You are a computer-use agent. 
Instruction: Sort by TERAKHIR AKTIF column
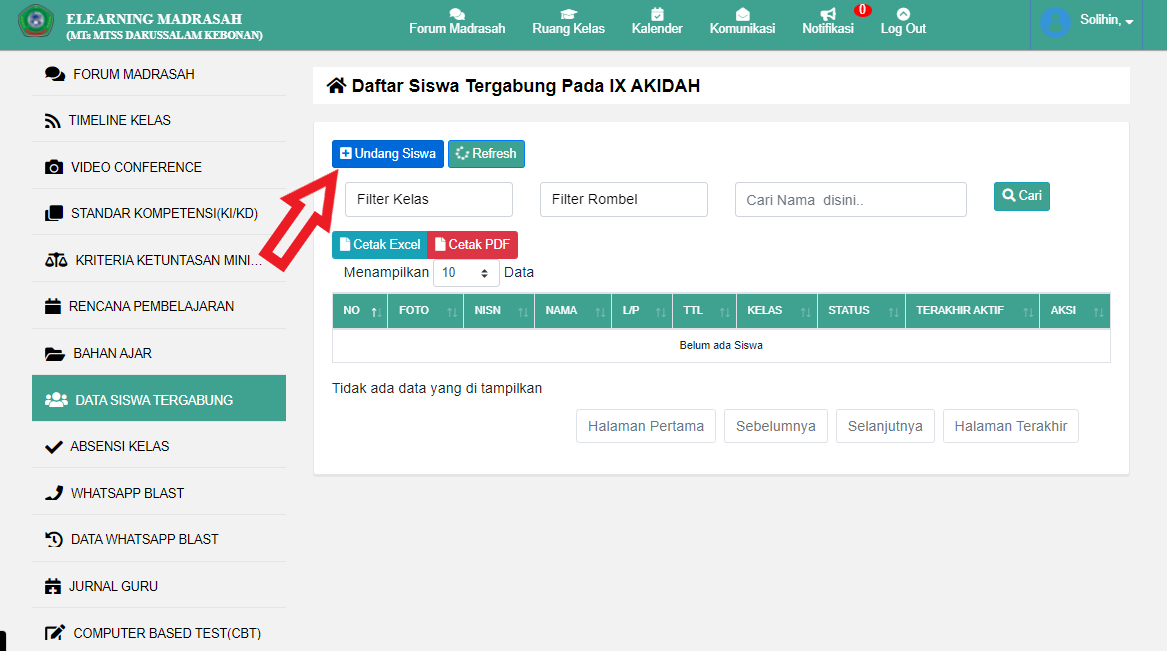[x=971, y=311]
